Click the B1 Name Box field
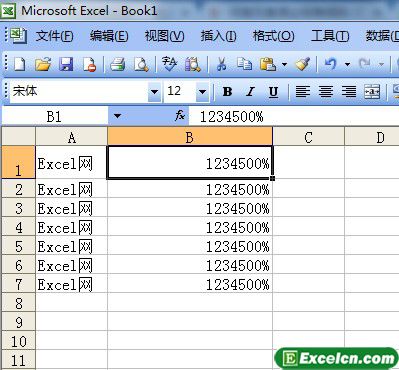 point(55,116)
